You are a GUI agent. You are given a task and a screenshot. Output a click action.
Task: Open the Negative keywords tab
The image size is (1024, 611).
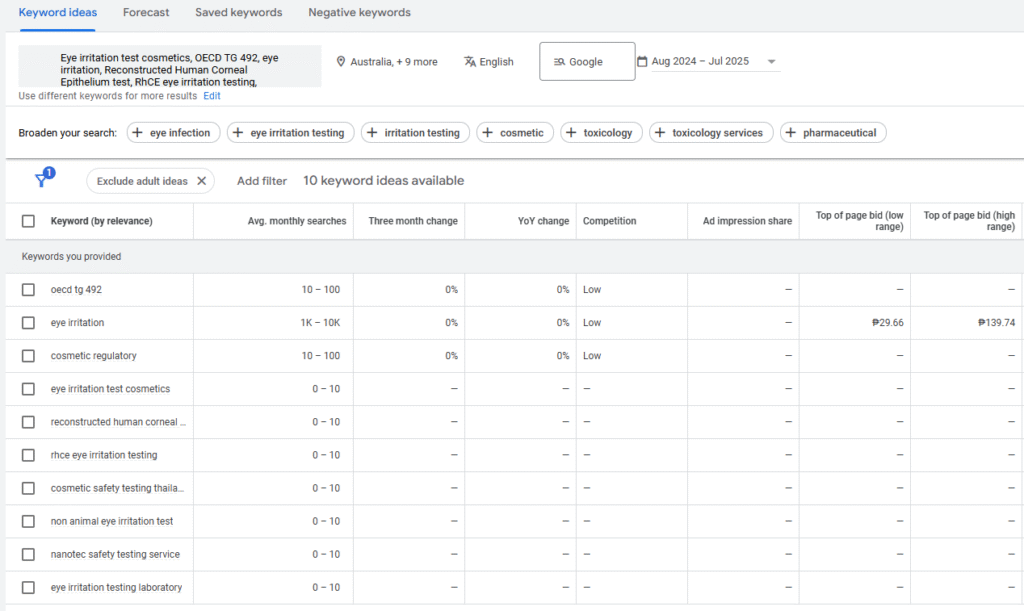359,13
